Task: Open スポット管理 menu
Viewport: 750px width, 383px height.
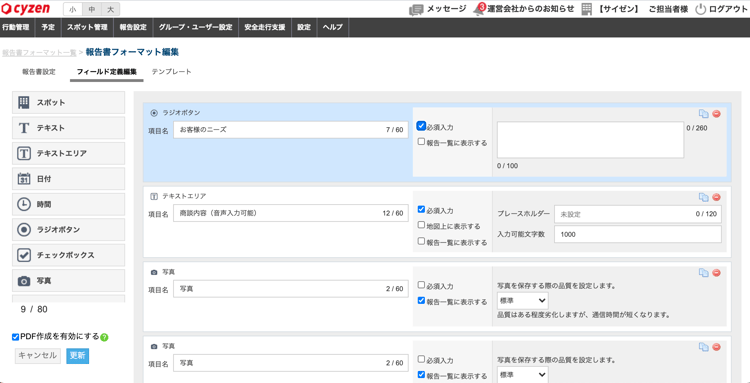Action: [x=87, y=27]
